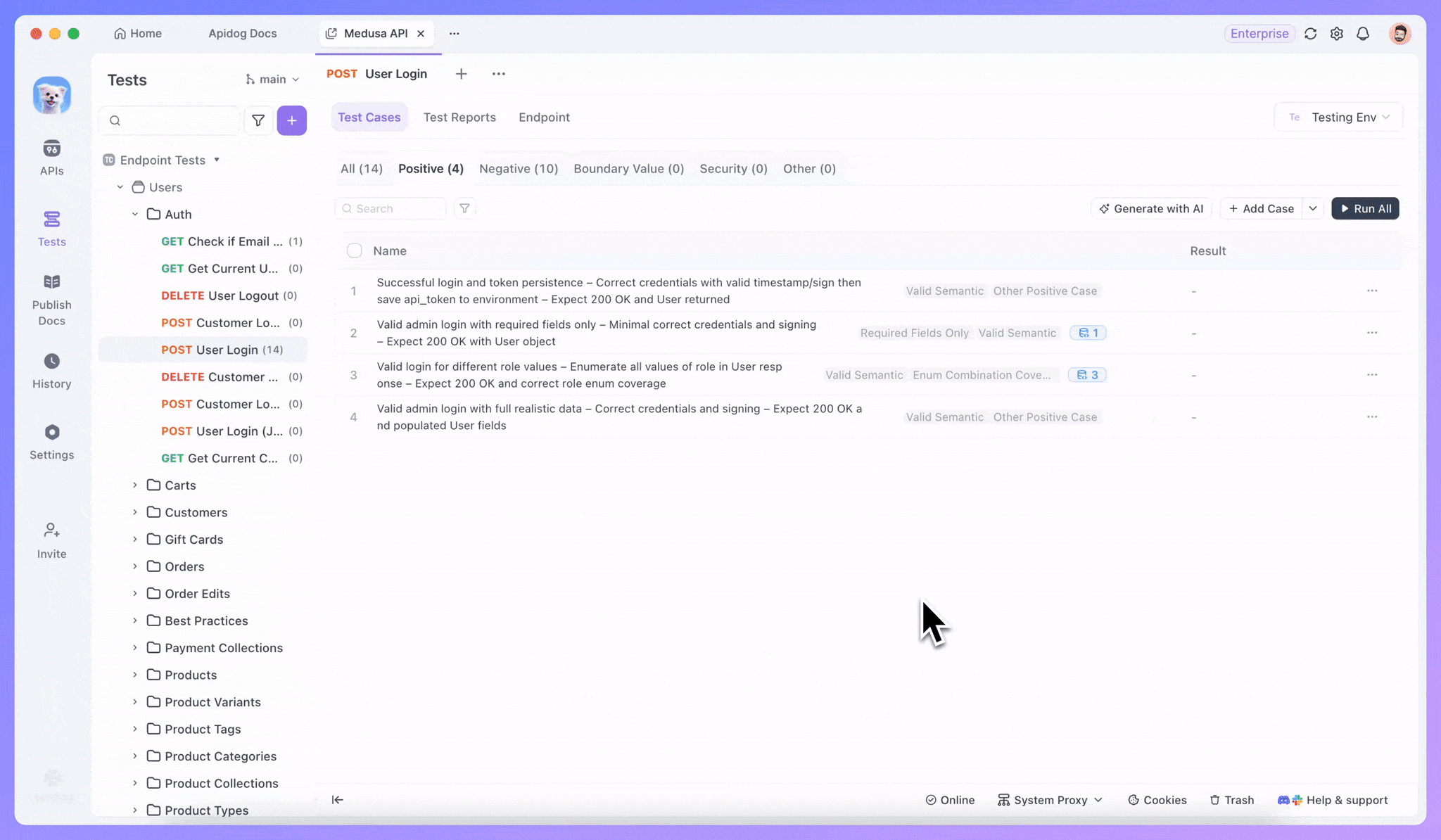This screenshot has width=1441, height=840.
Task: Open the System Proxy dropdown
Action: [1050, 800]
